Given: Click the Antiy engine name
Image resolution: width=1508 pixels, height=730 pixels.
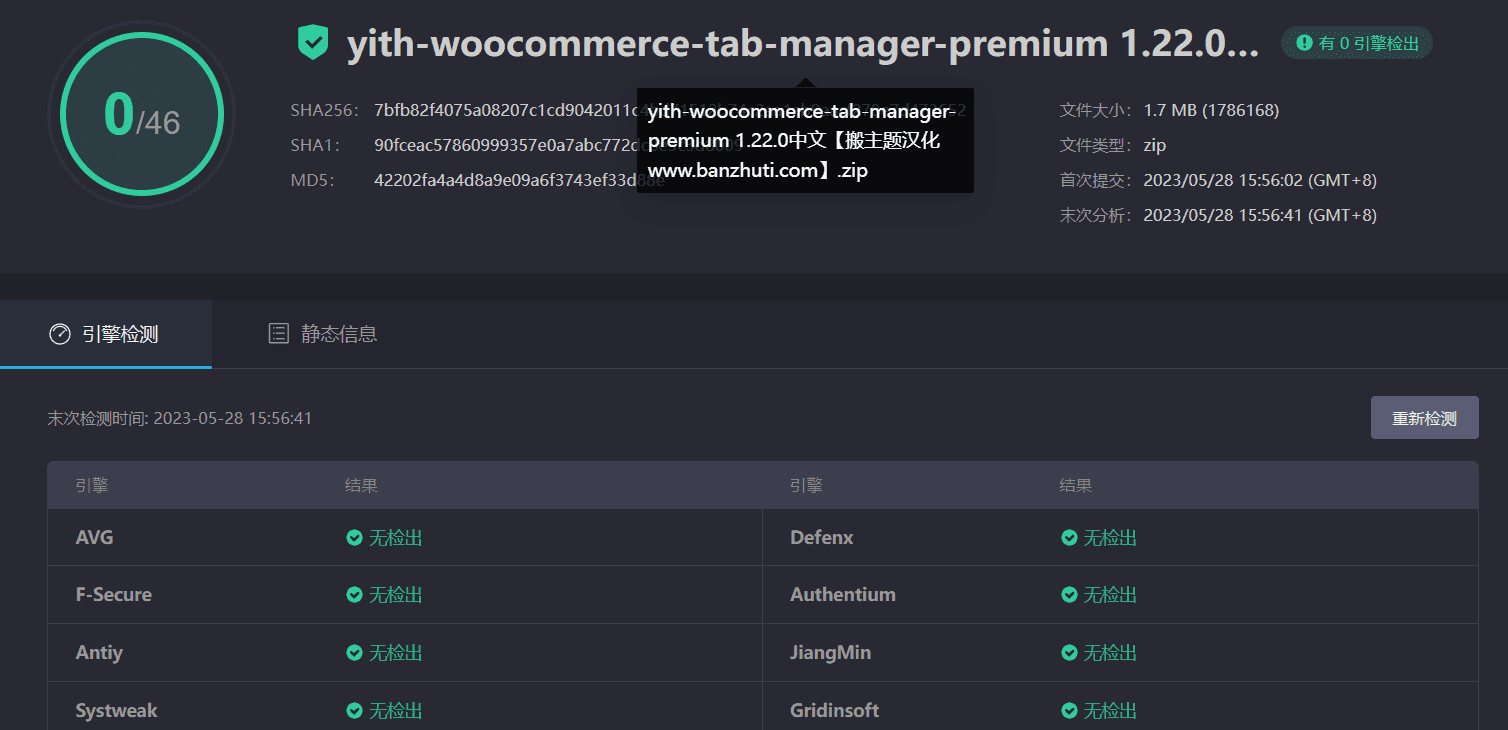Looking at the screenshot, I should (x=99, y=653).
